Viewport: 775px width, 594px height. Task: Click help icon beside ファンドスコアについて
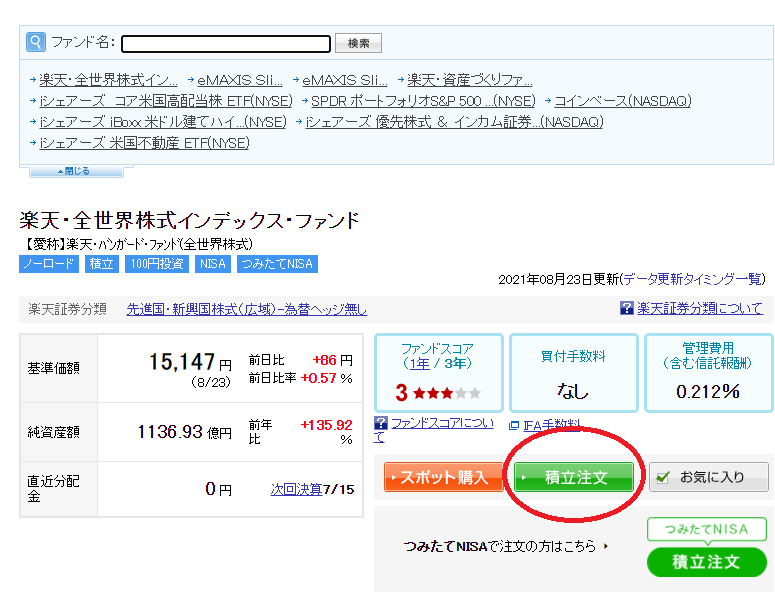point(381,423)
